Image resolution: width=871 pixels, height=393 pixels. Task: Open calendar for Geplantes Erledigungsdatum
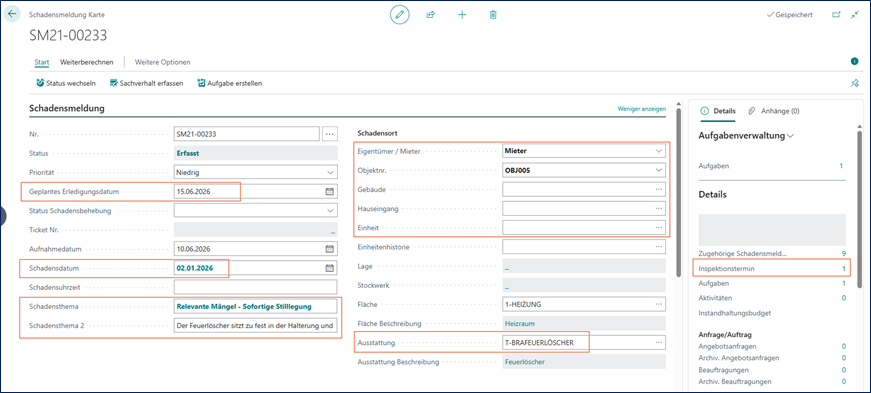pos(329,191)
